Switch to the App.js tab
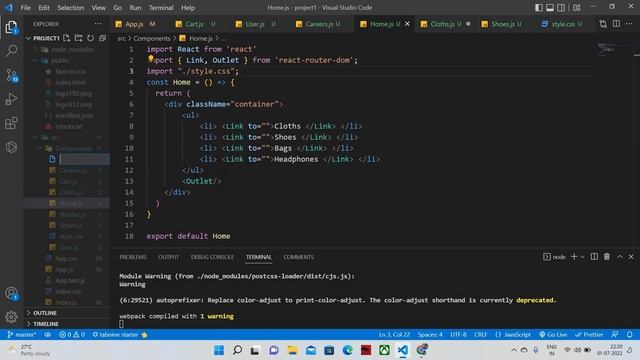640x360 pixels. click(x=135, y=24)
